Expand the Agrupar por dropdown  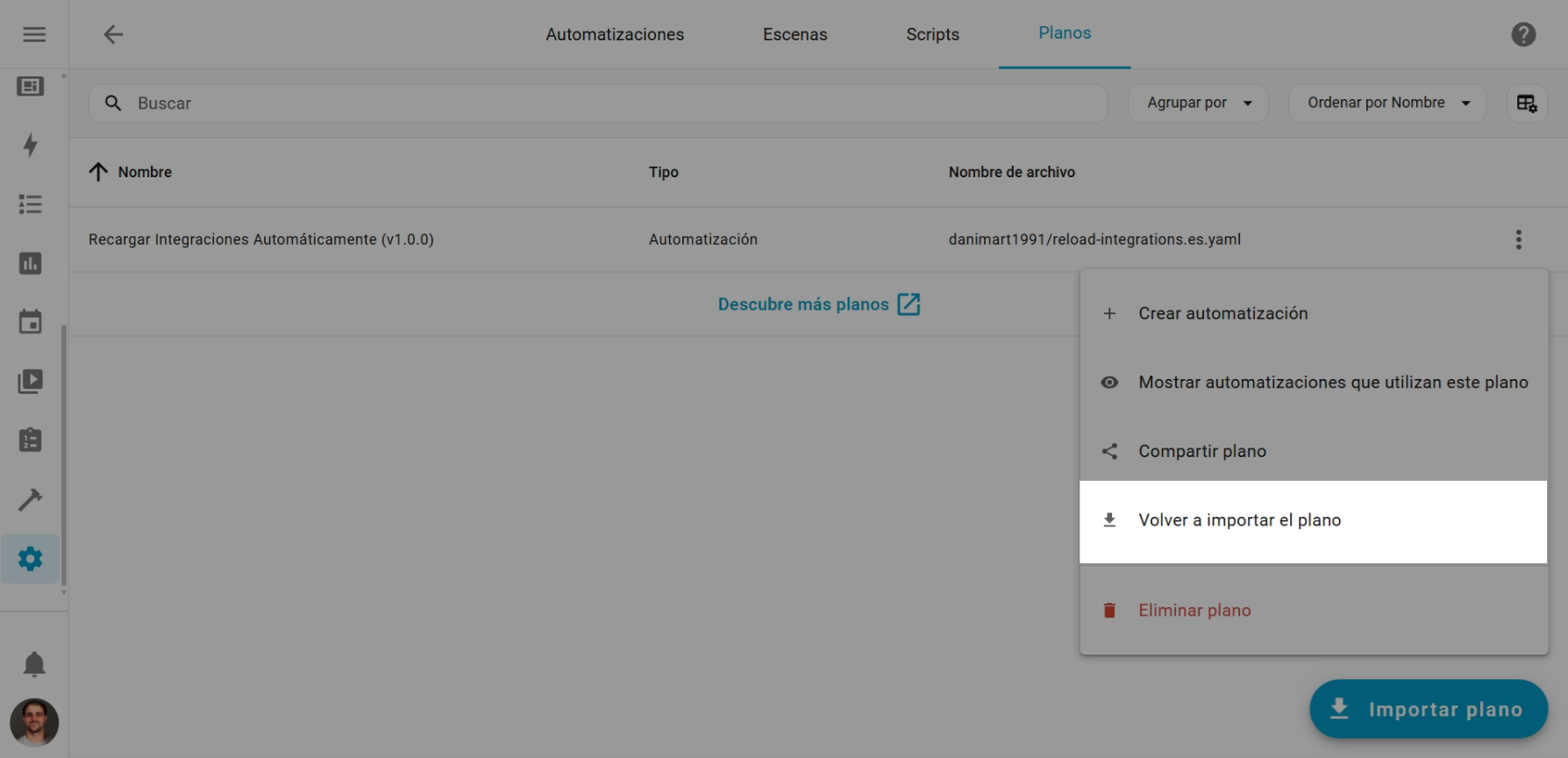pyautogui.click(x=1198, y=104)
